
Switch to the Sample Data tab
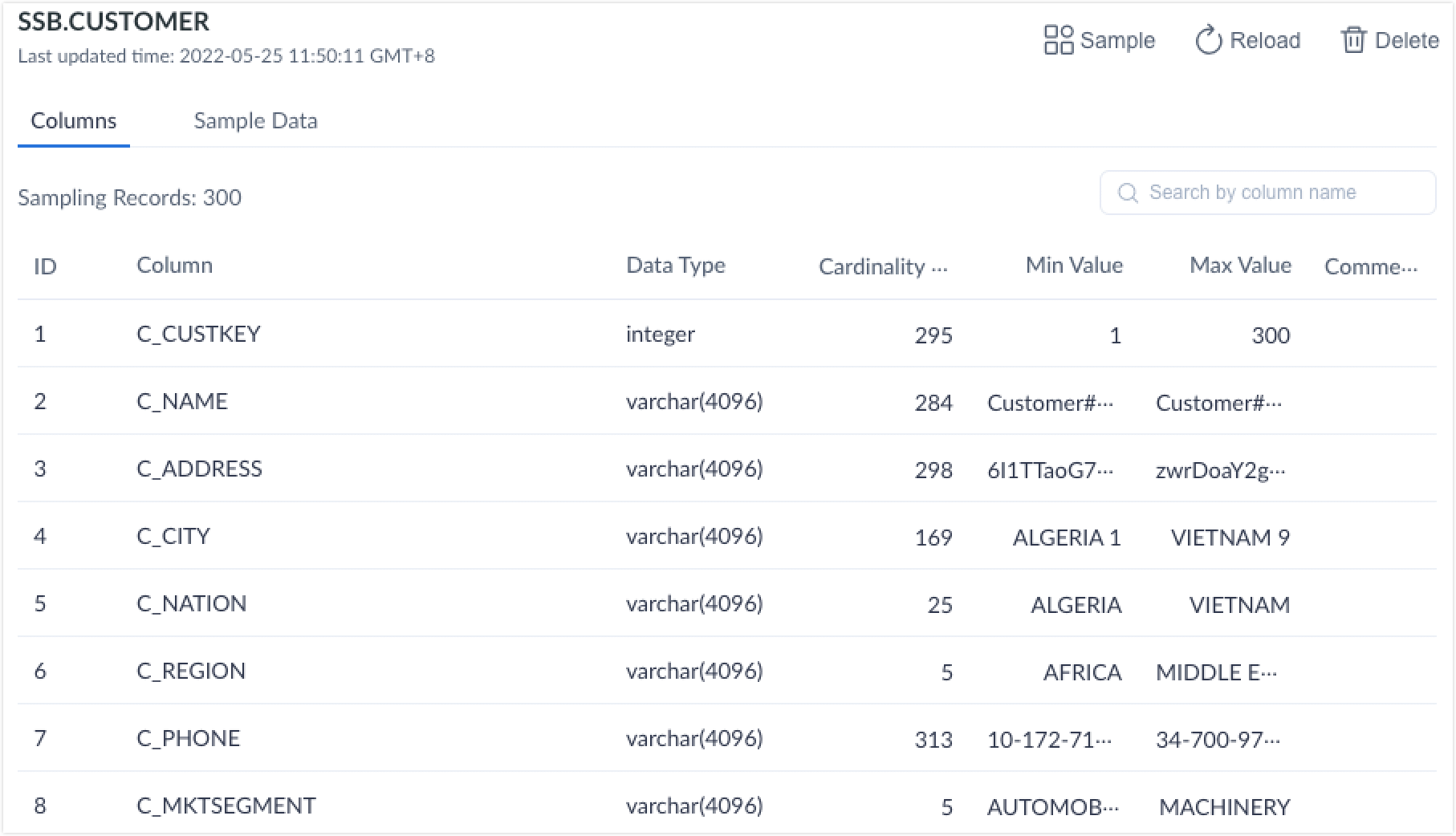[255, 121]
